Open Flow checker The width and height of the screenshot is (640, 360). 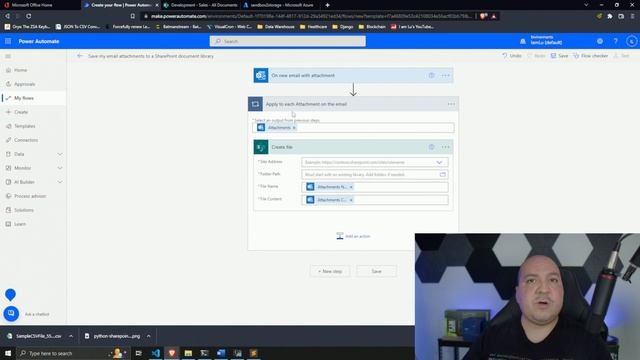(591, 56)
